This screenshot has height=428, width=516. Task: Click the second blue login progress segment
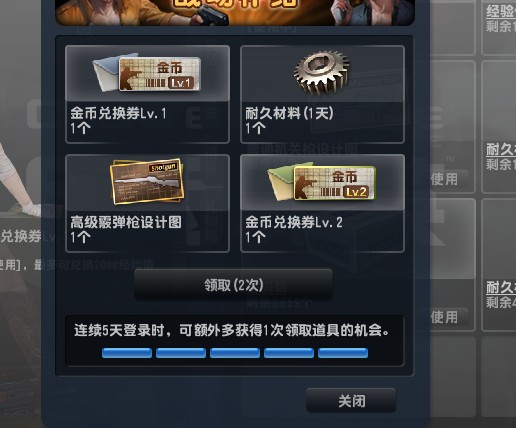pos(181,353)
